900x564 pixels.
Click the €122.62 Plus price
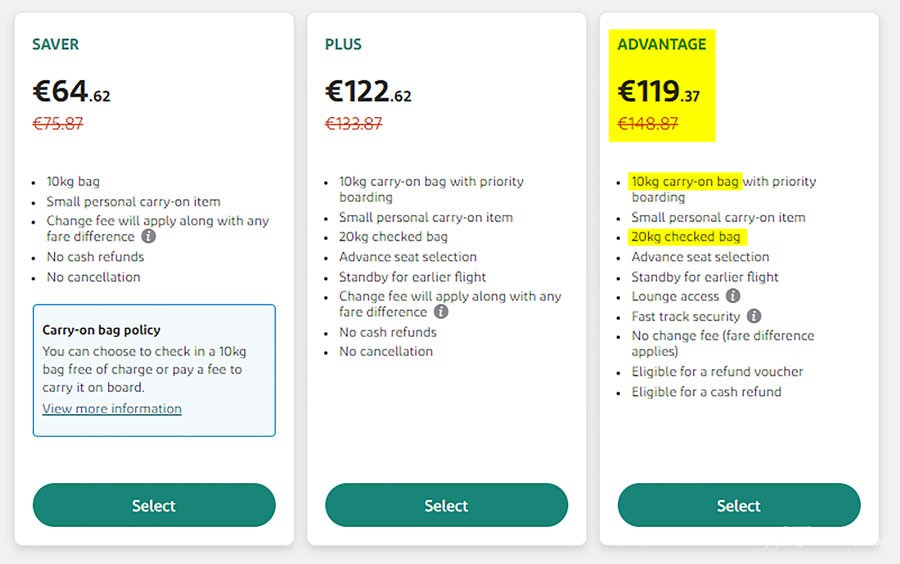coord(368,92)
